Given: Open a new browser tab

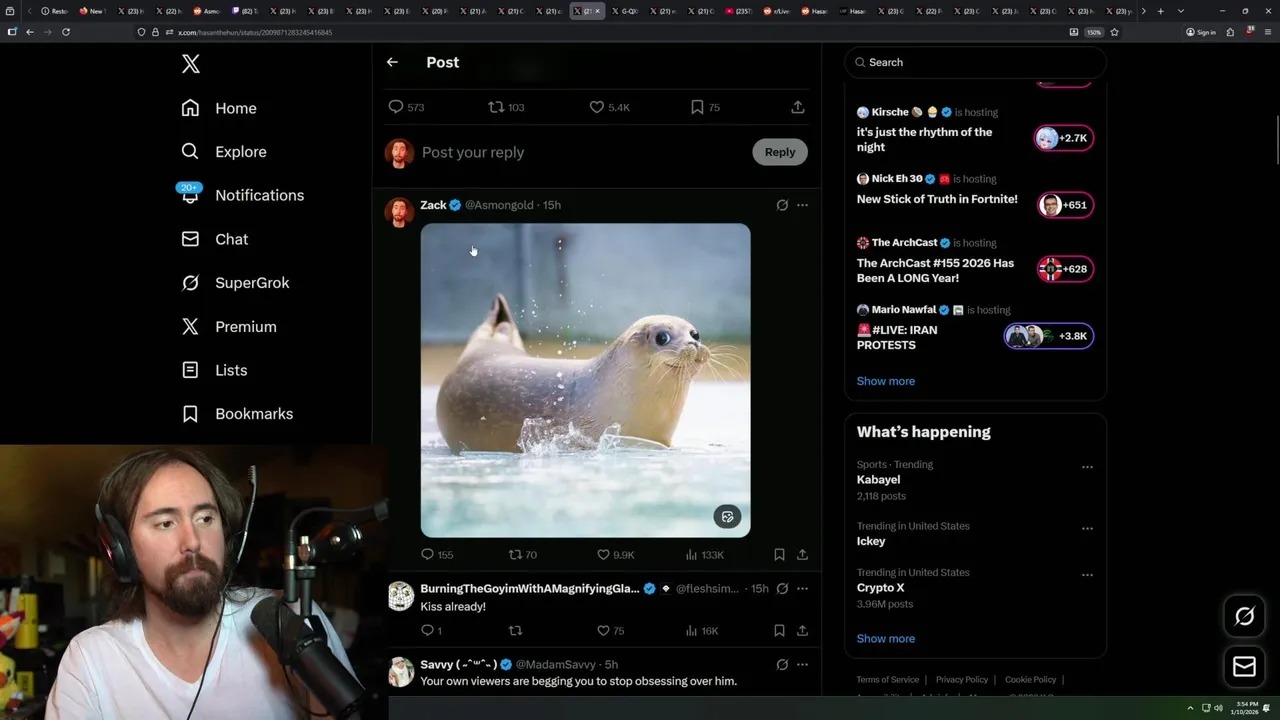Looking at the screenshot, I should click(1160, 11).
